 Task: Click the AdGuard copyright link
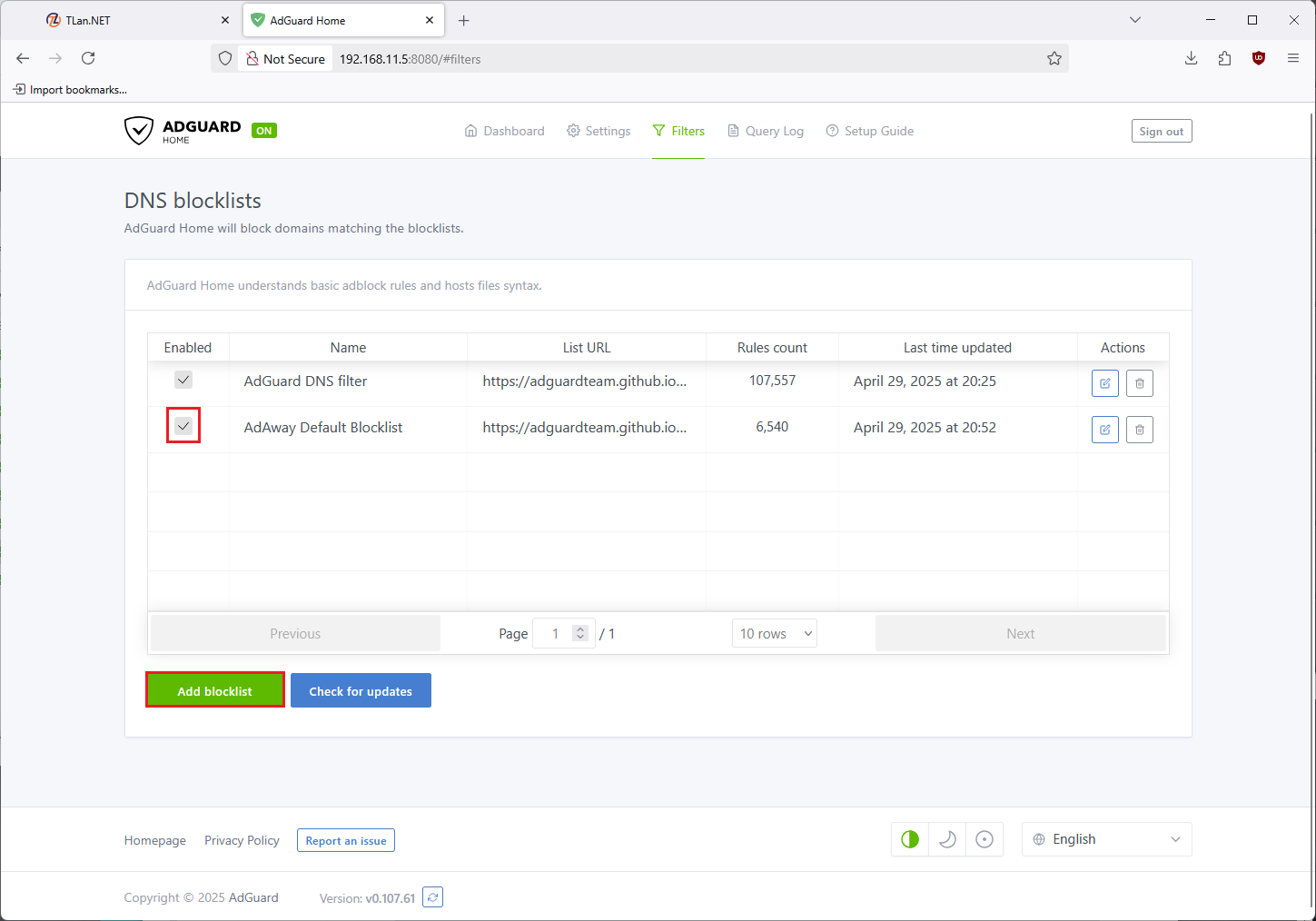coord(253,897)
